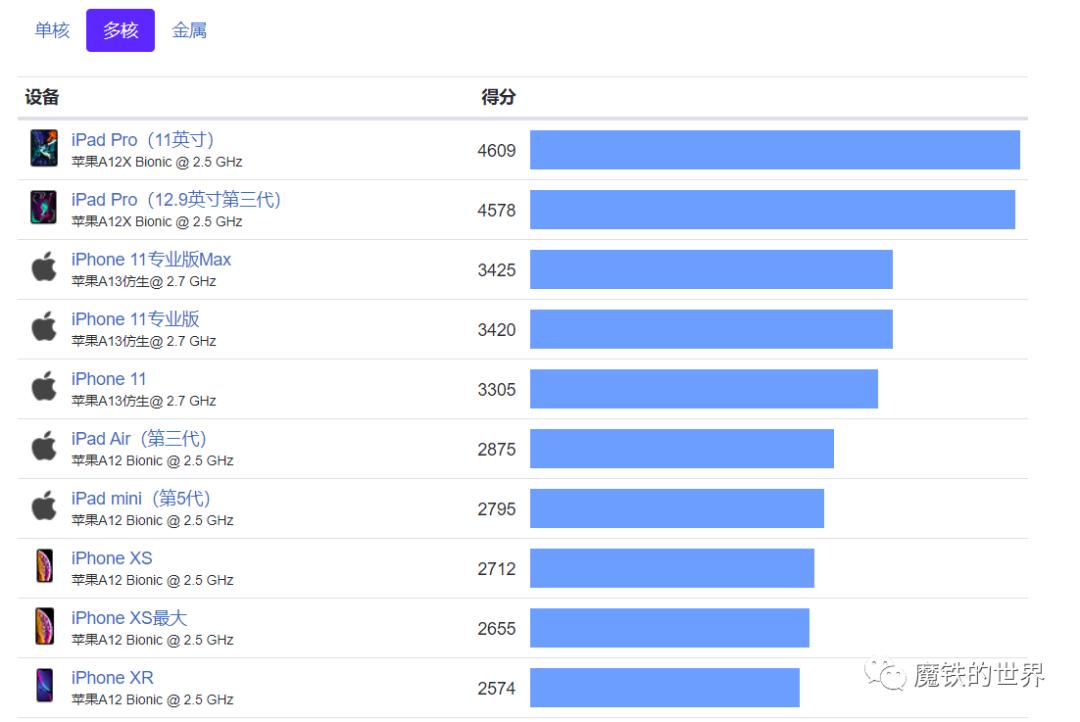Select the 多核 tab
The width and height of the screenshot is (1080, 722).
click(120, 31)
